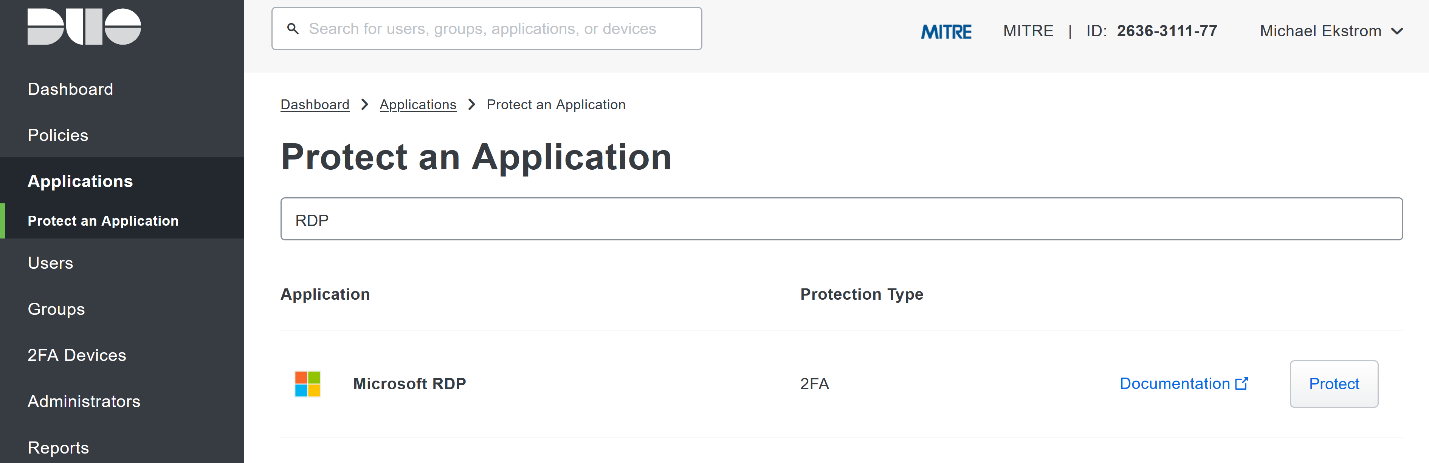Image resolution: width=1429 pixels, height=463 pixels.
Task: Navigate to Groups in the sidebar
Action: [56, 309]
